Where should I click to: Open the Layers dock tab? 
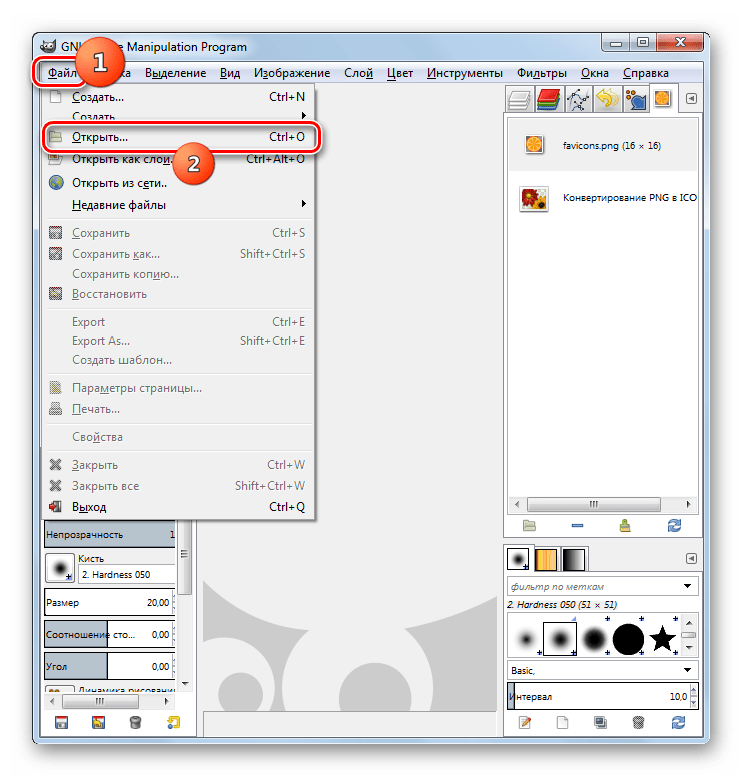click(x=519, y=99)
